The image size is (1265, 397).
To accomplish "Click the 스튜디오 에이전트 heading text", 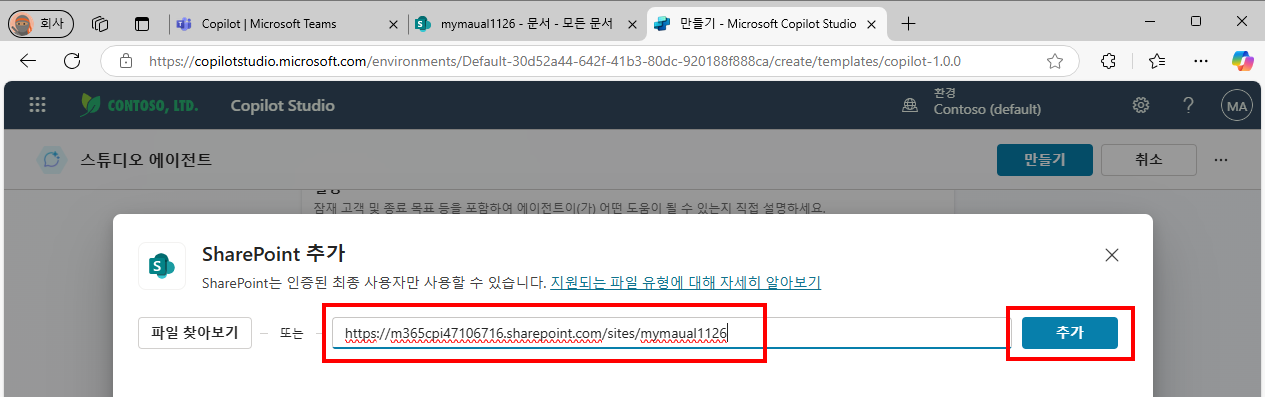I will pyautogui.click(x=146, y=160).
